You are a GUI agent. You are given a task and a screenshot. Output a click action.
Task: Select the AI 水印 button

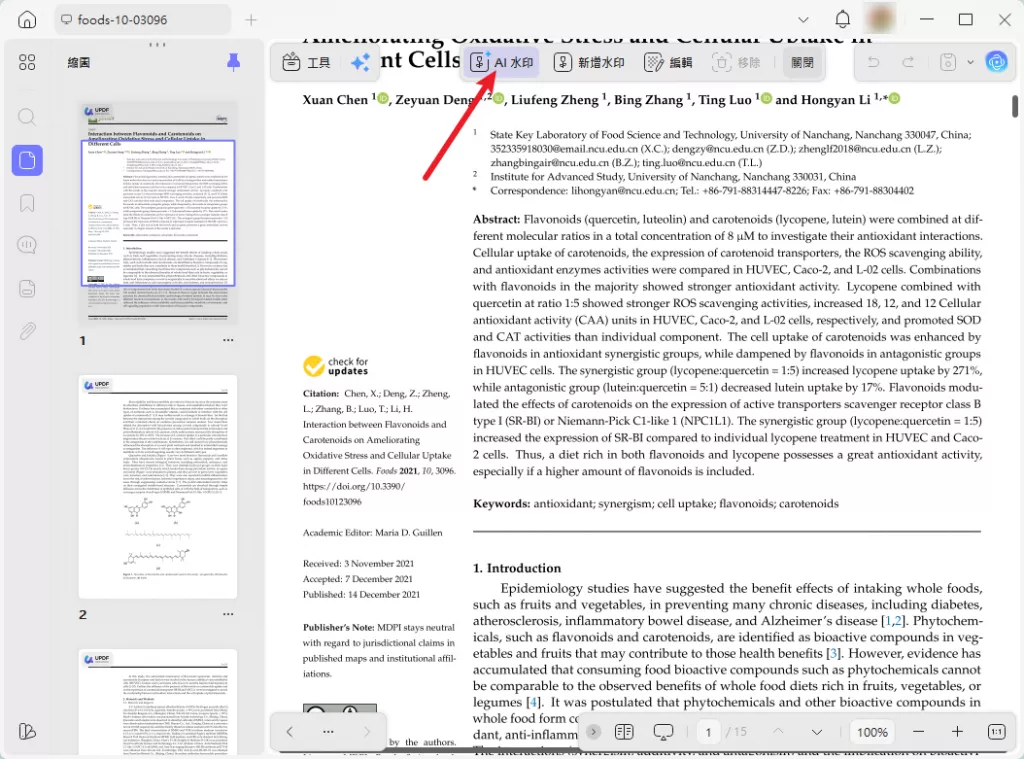click(501, 63)
